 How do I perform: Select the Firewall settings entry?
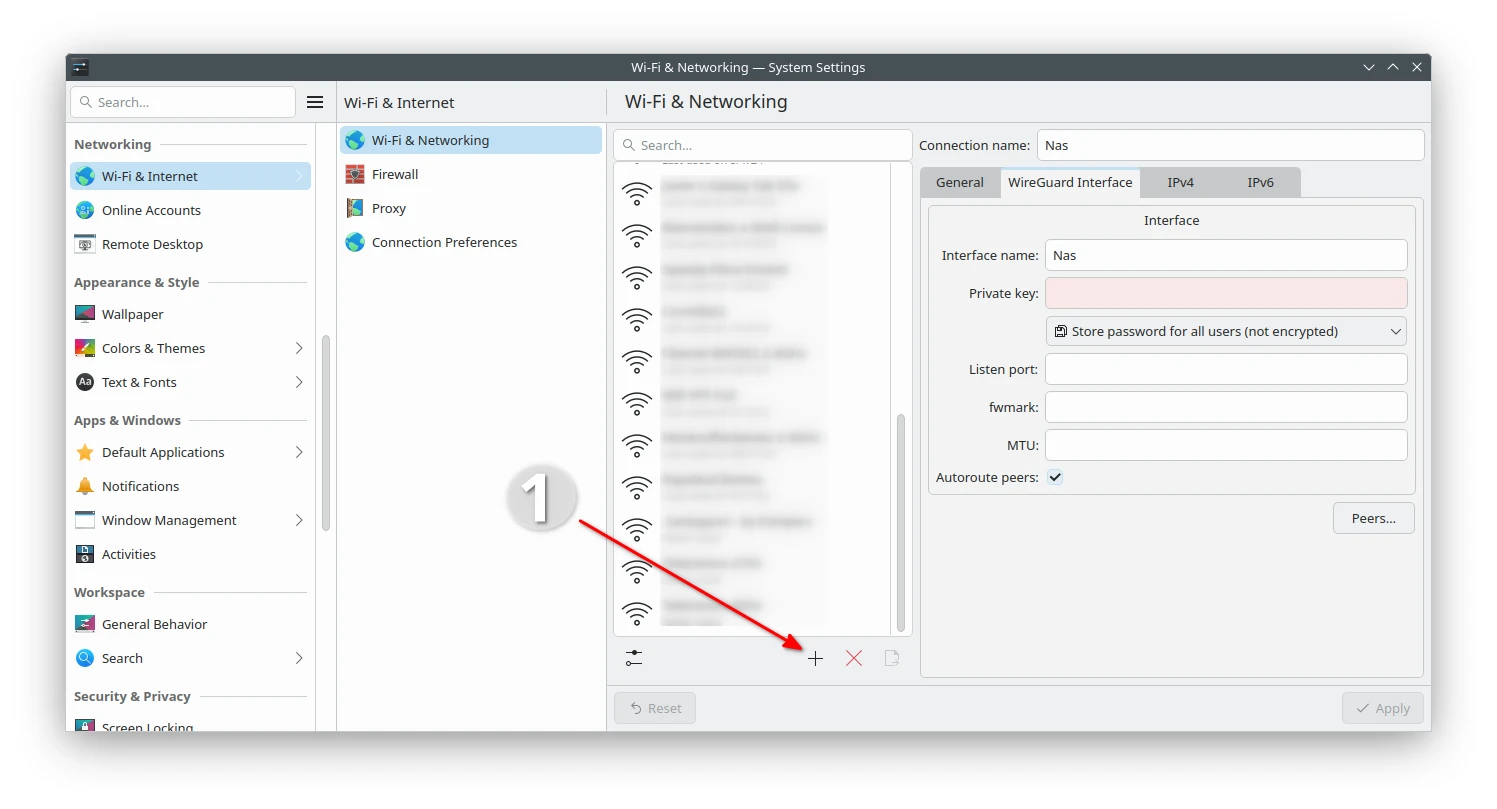[395, 174]
